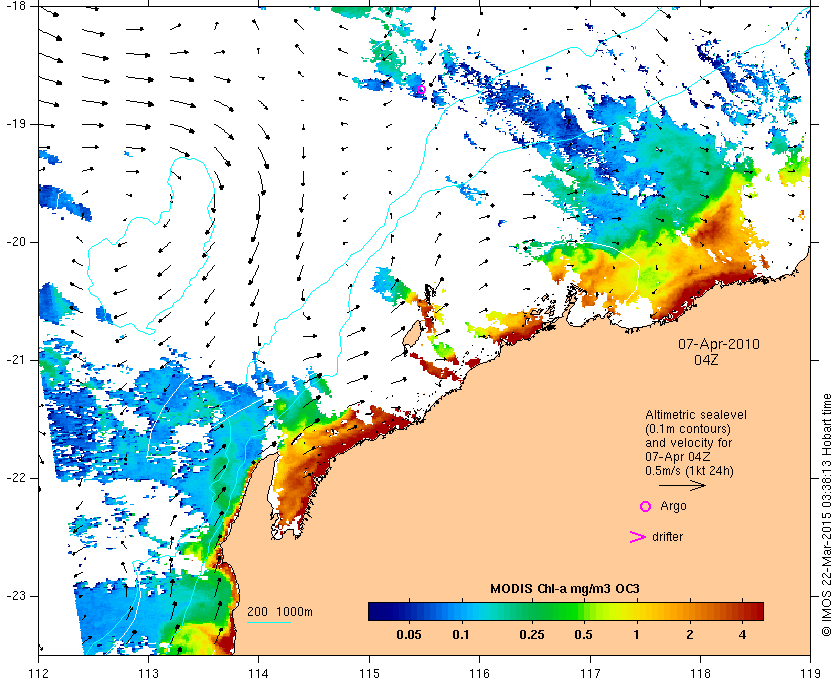Image resolution: width=840 pixels, height=680 pixels.
Task: Click the '04Z' time label under the date
Action: pos(707,360)
